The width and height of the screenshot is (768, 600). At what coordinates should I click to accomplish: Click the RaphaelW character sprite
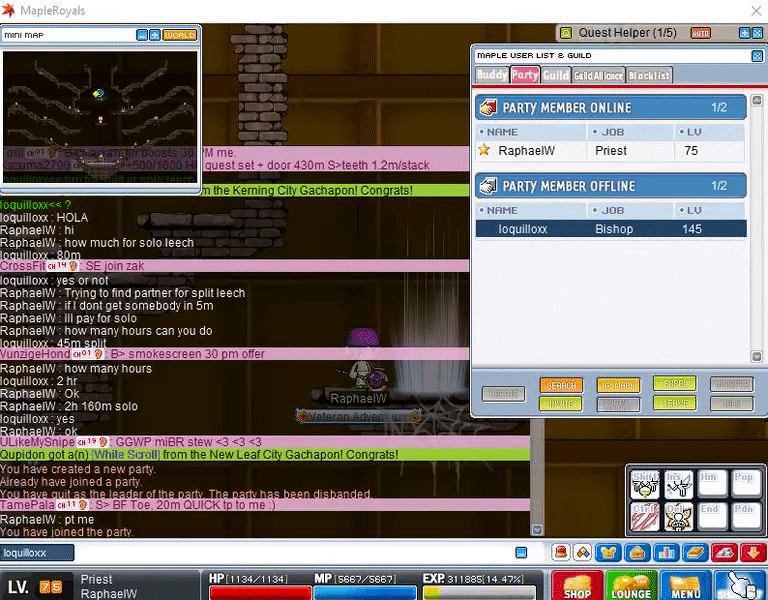click(362, 360)
